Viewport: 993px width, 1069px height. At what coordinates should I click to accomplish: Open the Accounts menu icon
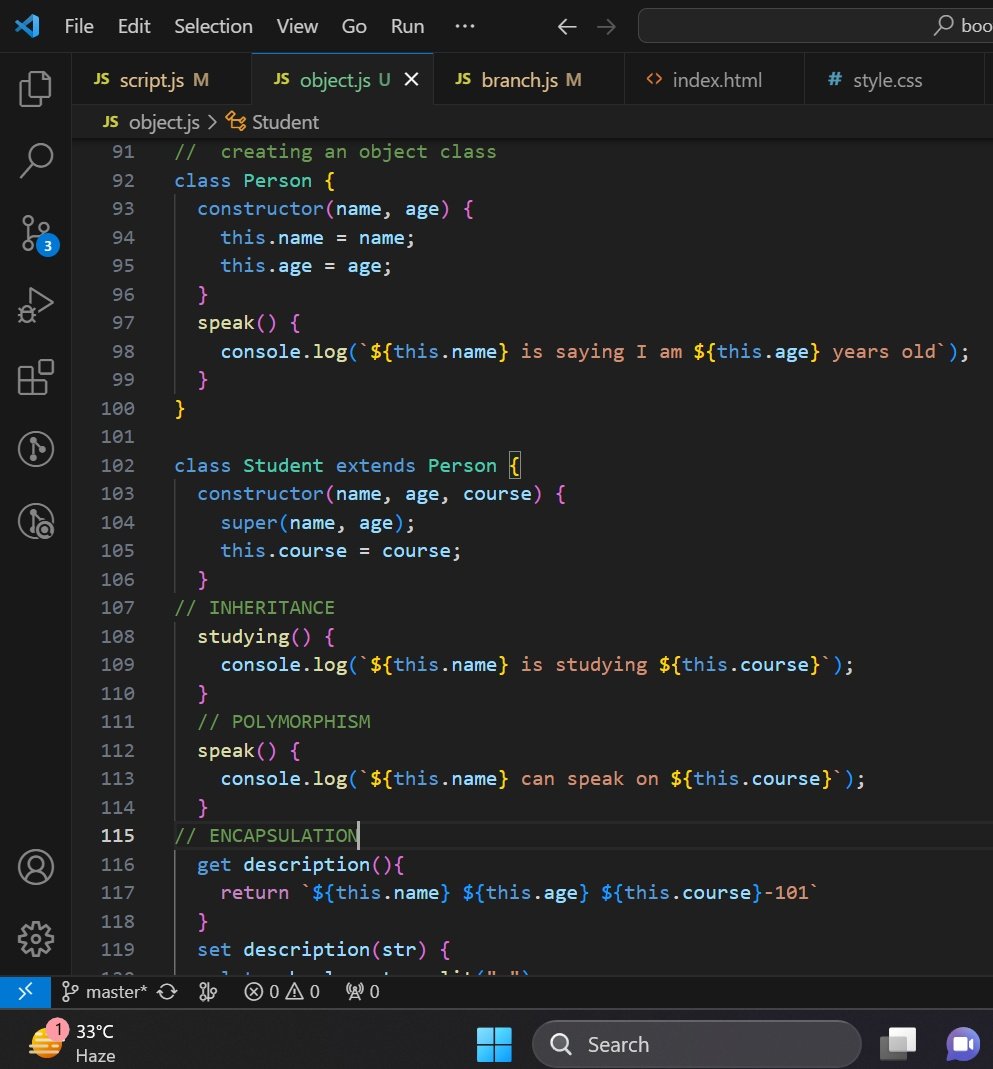pos(35,867)
